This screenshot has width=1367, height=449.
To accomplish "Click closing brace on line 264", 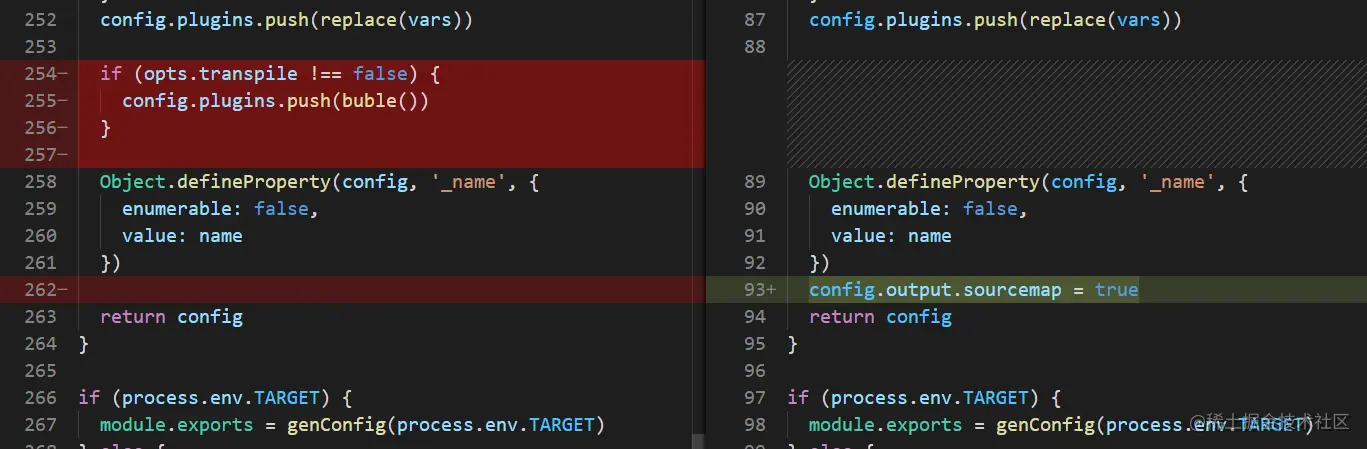I will (83, 344).
